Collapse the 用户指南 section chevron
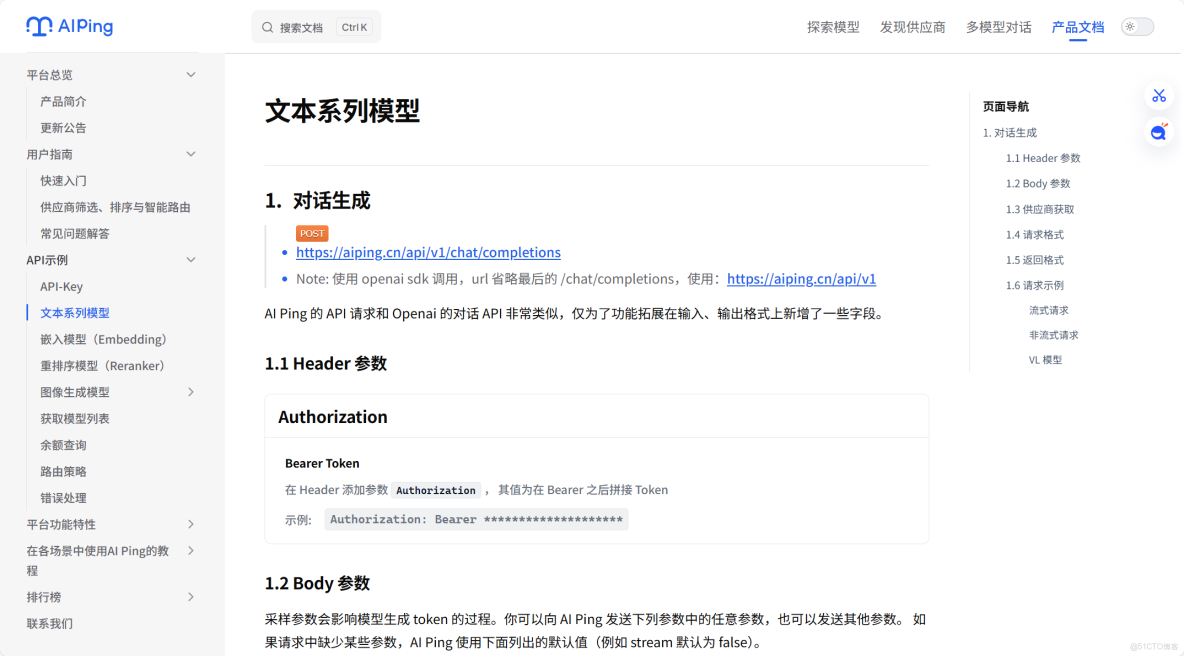The height and width of the screenshot is (656, 1184). 191,153
